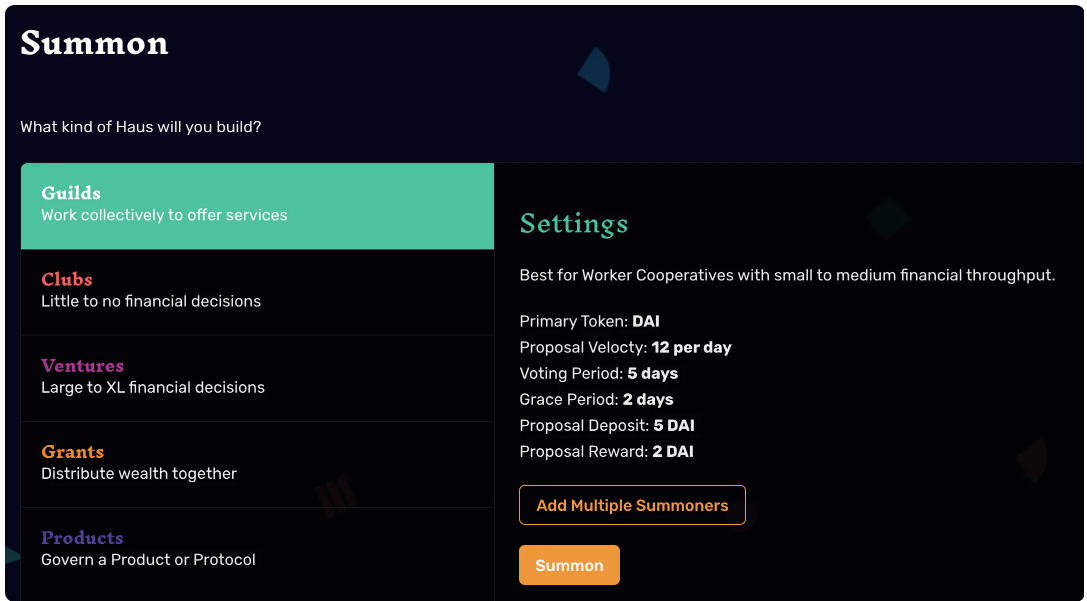Image resolution: width=1087 pixels, height=601 pixels.
Task: Select Products to govern a protocol
Action: (257, 550)
